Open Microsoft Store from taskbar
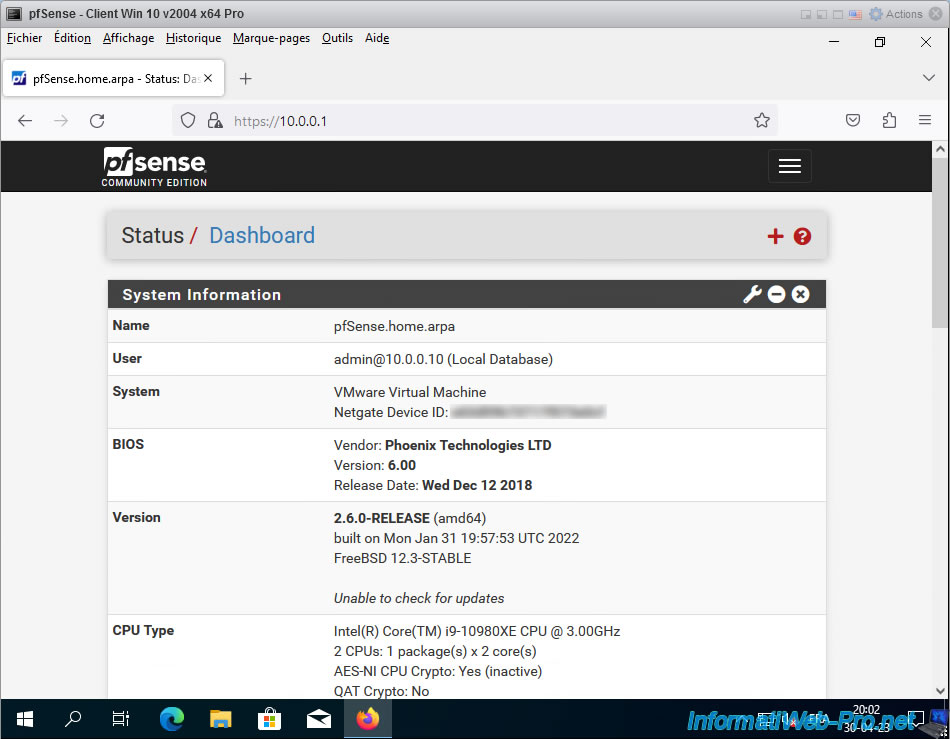Image resolution: width=950 pixels, height=739 pixels. (x=269, y=719)
